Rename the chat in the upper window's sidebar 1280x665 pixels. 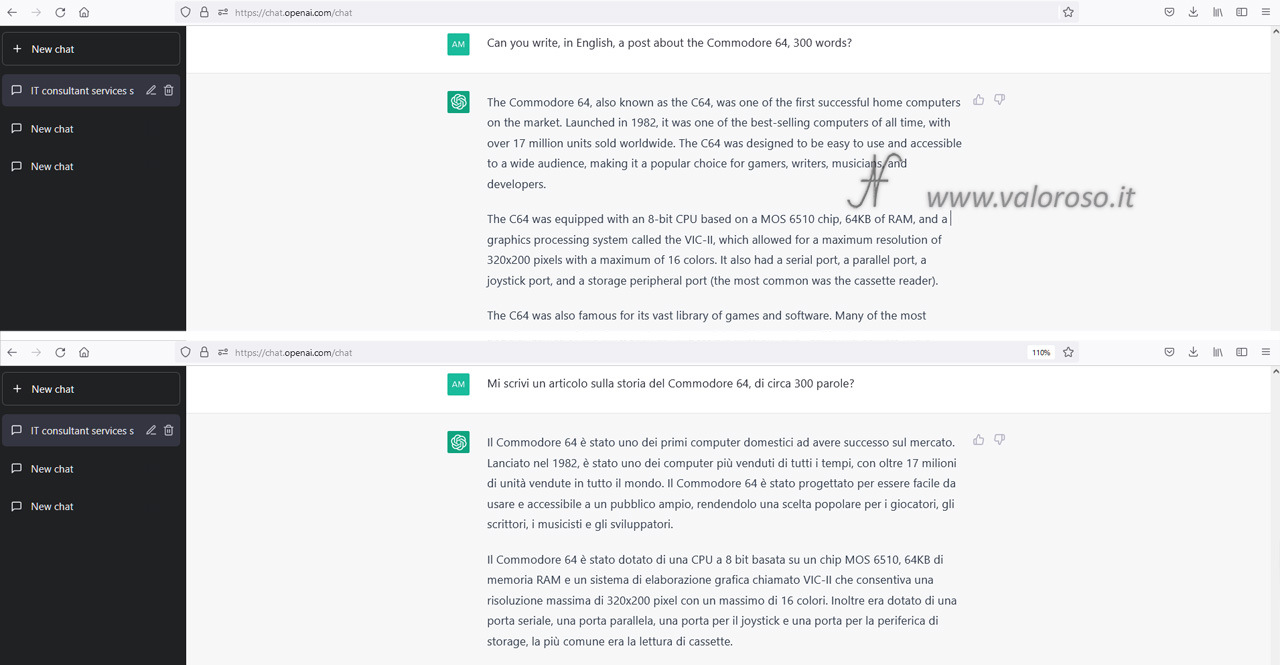click(x=151, y=90)
